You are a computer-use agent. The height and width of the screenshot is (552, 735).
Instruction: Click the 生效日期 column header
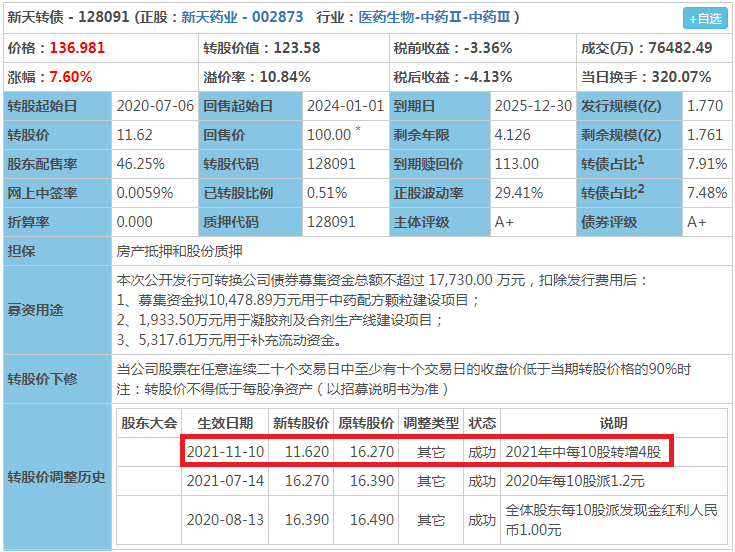(x=225, y=423)
